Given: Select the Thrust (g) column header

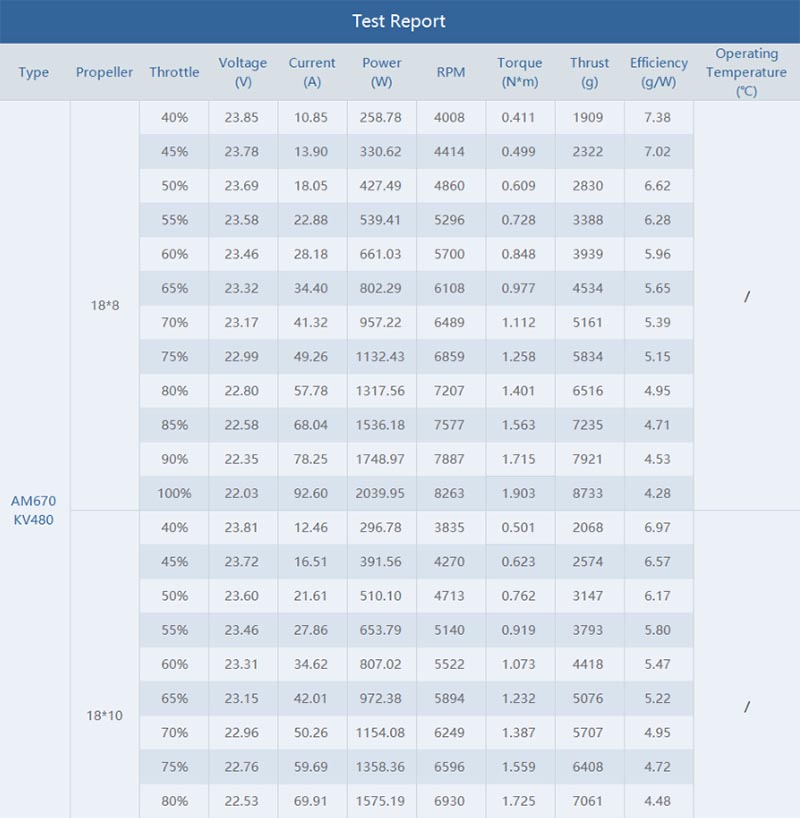Looking at the screenshot, I should [589, 72].
